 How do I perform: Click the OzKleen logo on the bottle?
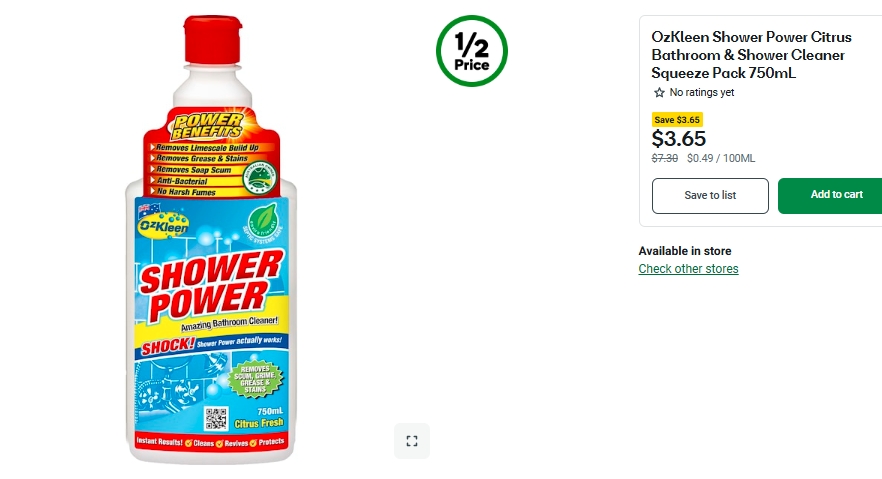point(163,225)
